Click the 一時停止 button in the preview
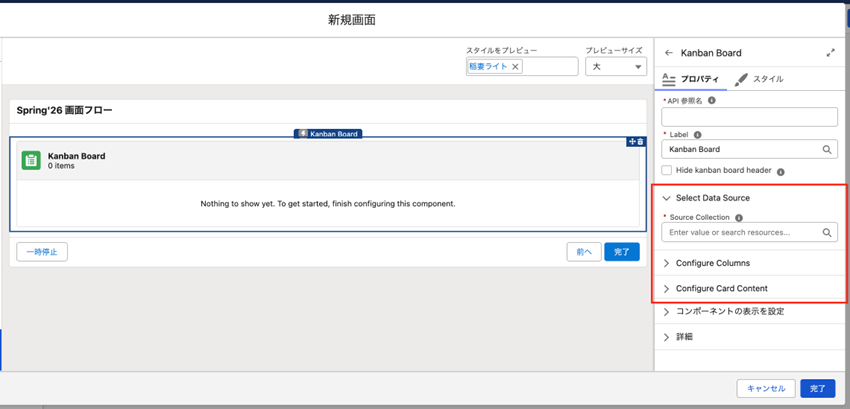The image size is (850, 409). [x=42, y=252]
